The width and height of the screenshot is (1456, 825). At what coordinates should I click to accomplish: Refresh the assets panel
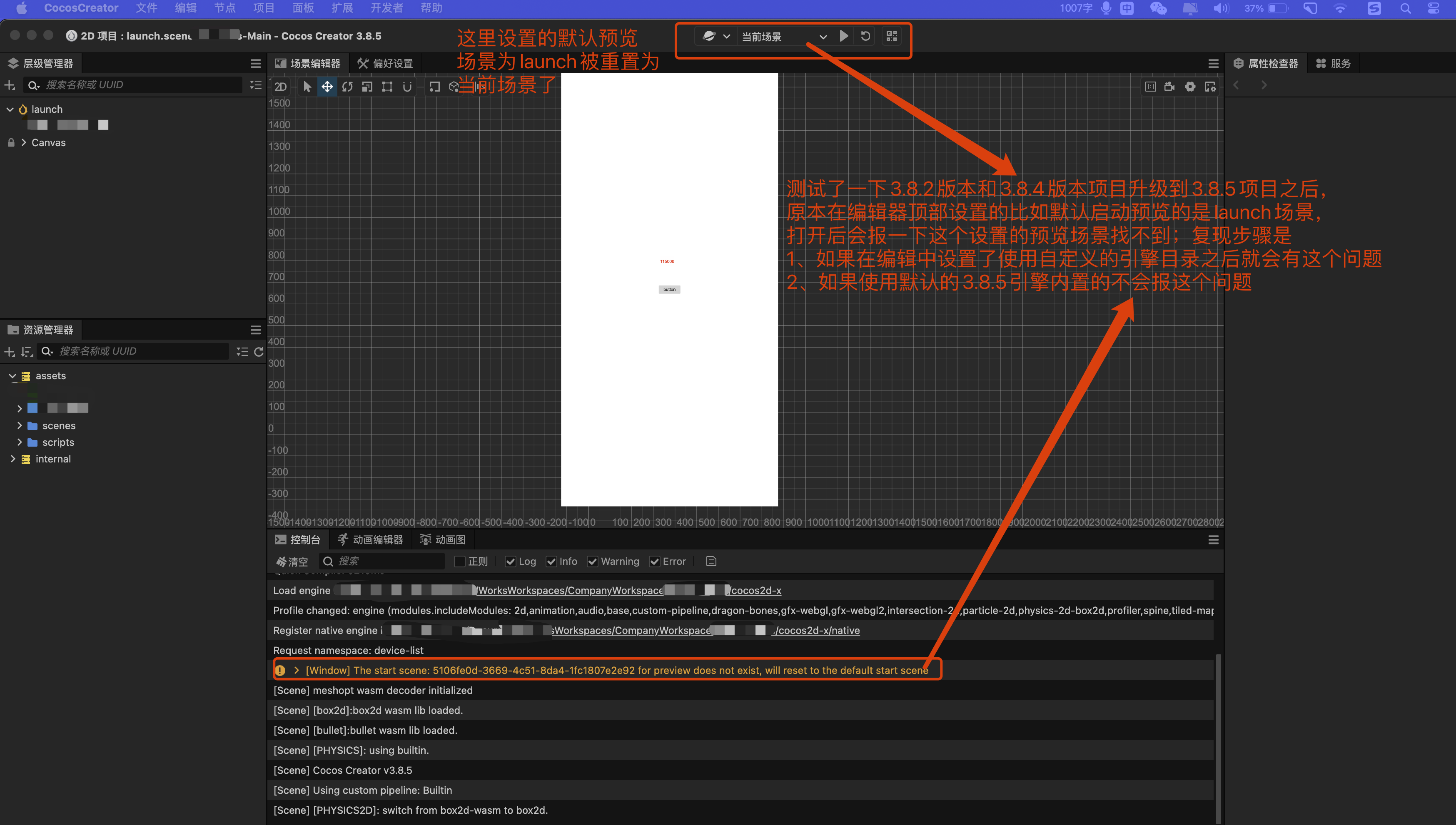tap(259, 352)
